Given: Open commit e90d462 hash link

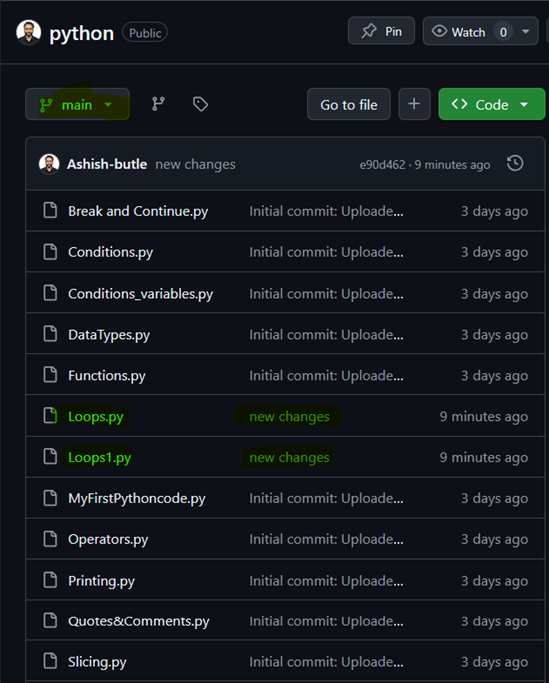Looking at the screenshot, I should point(382,165).
